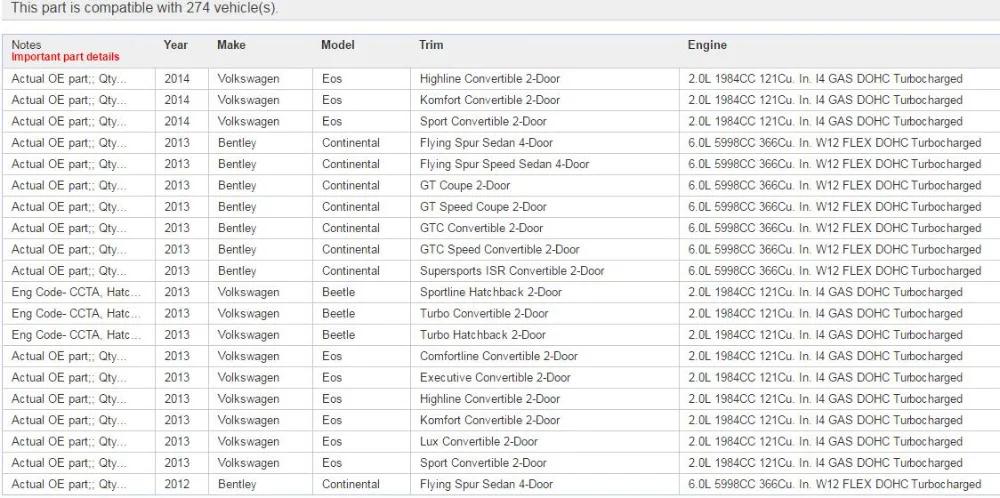Click 'Eng Code- CCTA' note in Turbo Convertible row
The width and height of the screenshot is (1000, 498).
[76, 313]
